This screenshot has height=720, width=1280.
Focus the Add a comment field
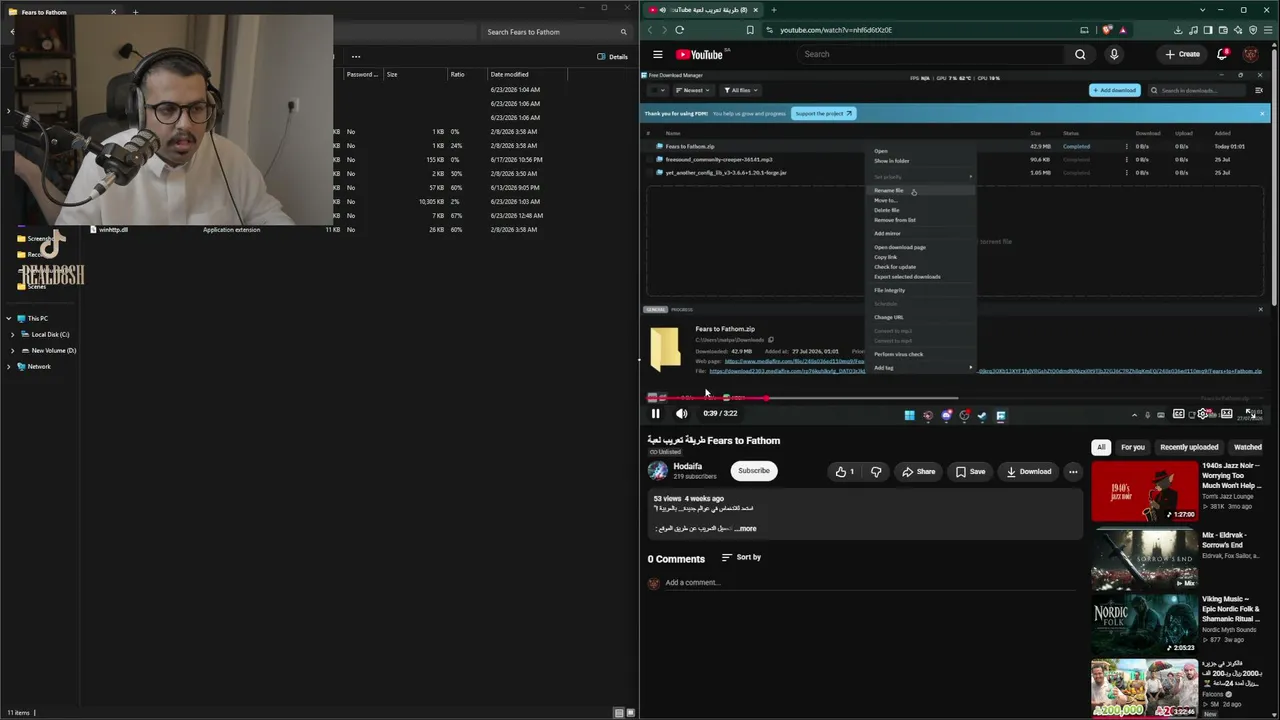tap(870, 583)
